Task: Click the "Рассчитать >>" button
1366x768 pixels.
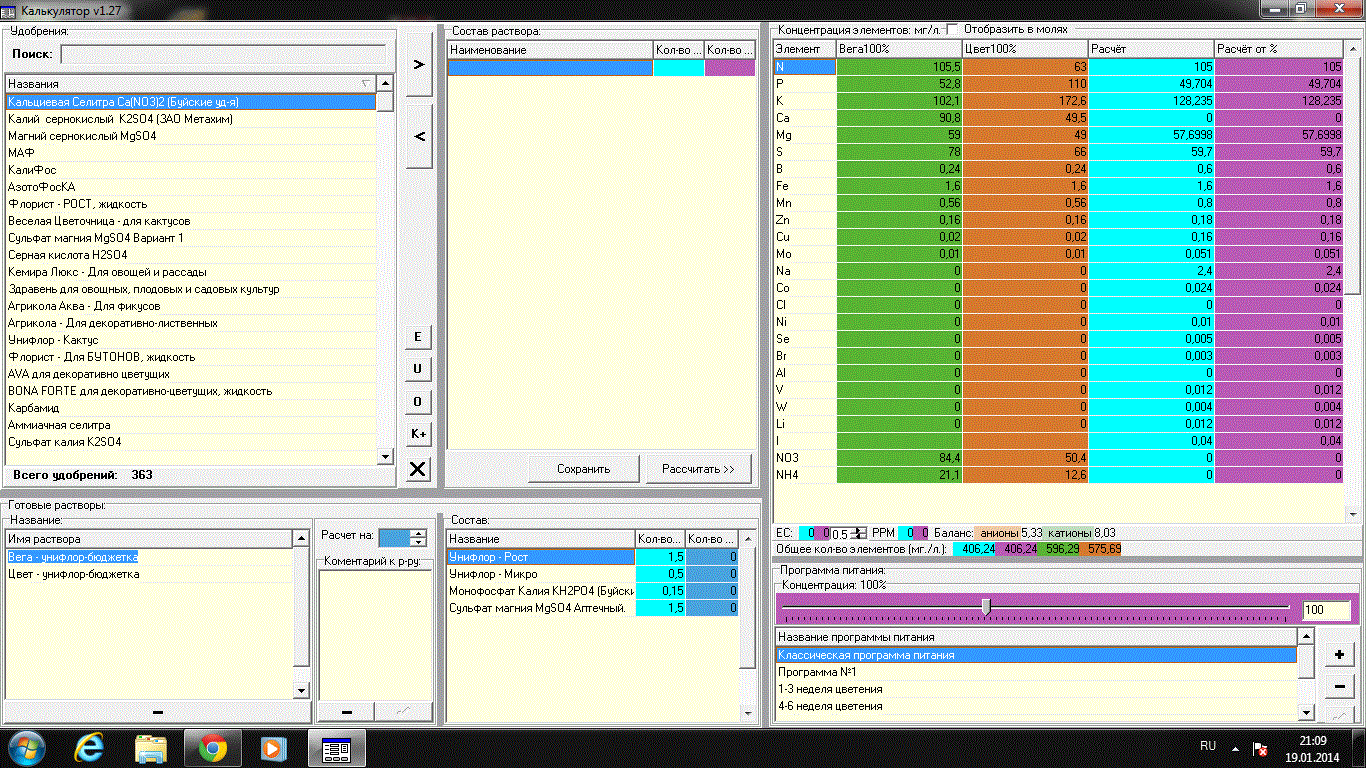Action: click(697, 469)
